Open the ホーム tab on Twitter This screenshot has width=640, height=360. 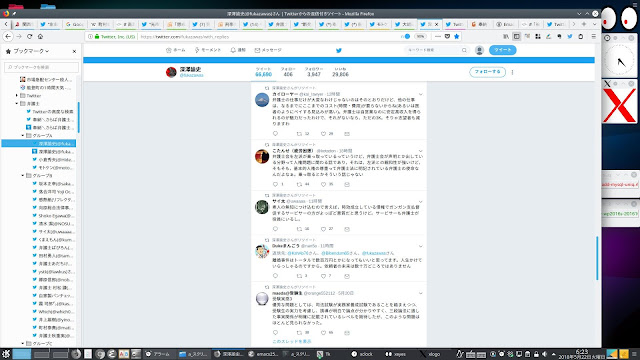coord(176,50)
